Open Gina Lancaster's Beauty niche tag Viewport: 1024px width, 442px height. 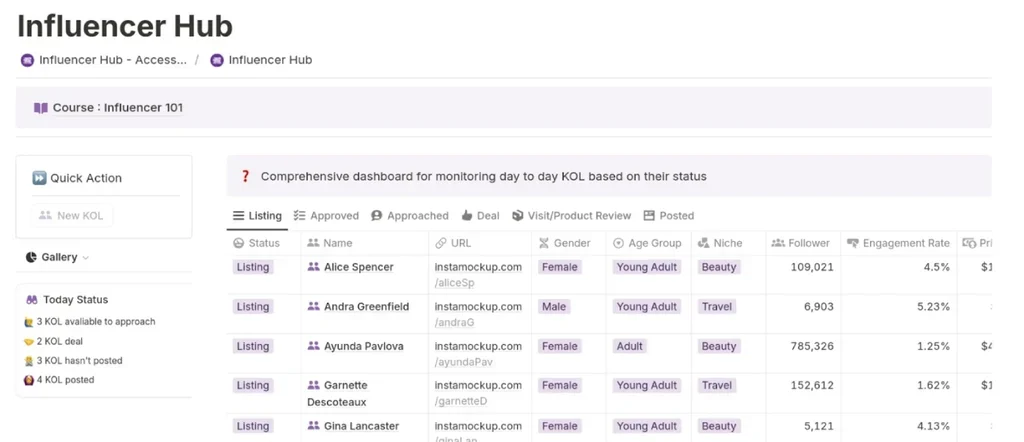pyautogui.click(x=718, y=426)
